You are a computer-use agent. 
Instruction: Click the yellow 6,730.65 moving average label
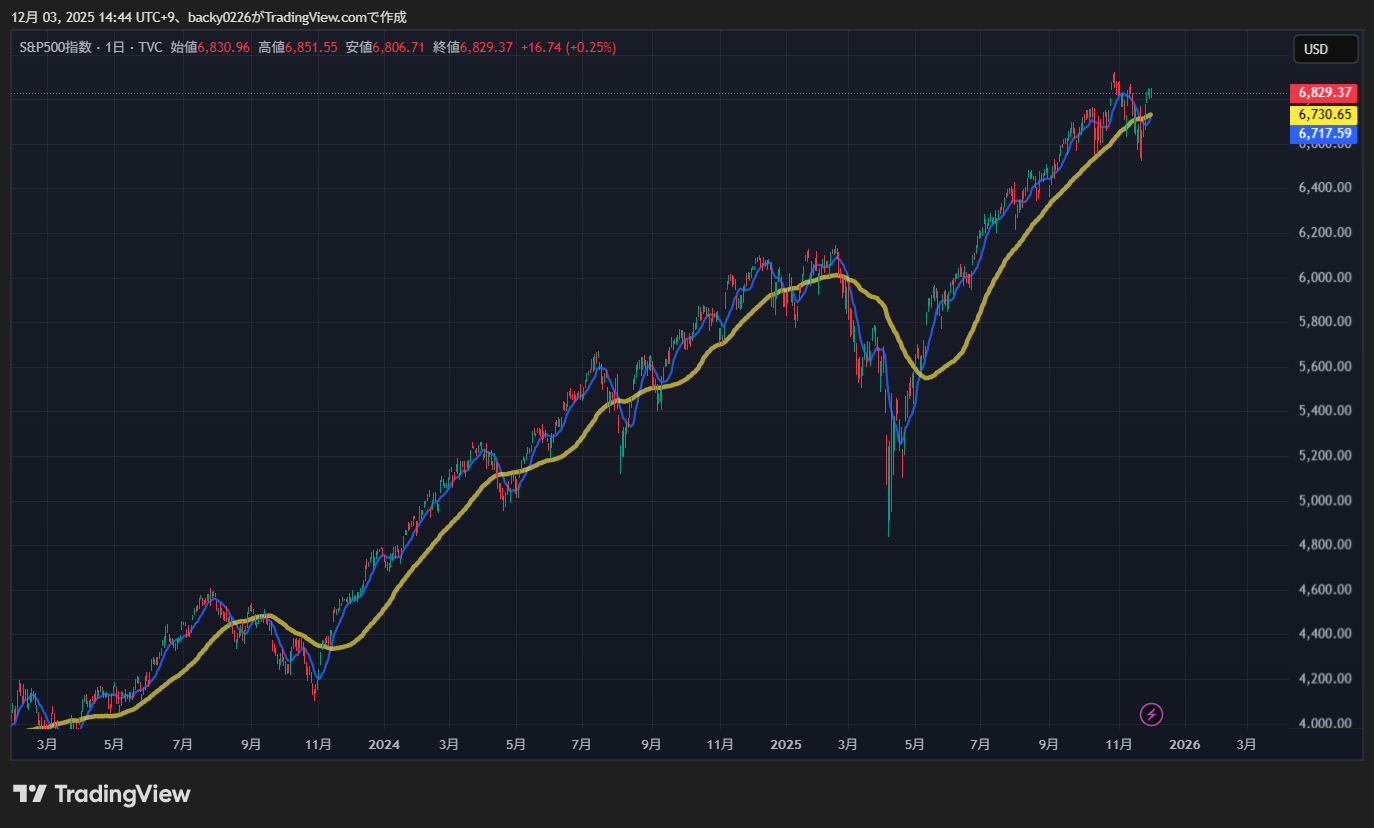click(x=1325, y=115)
